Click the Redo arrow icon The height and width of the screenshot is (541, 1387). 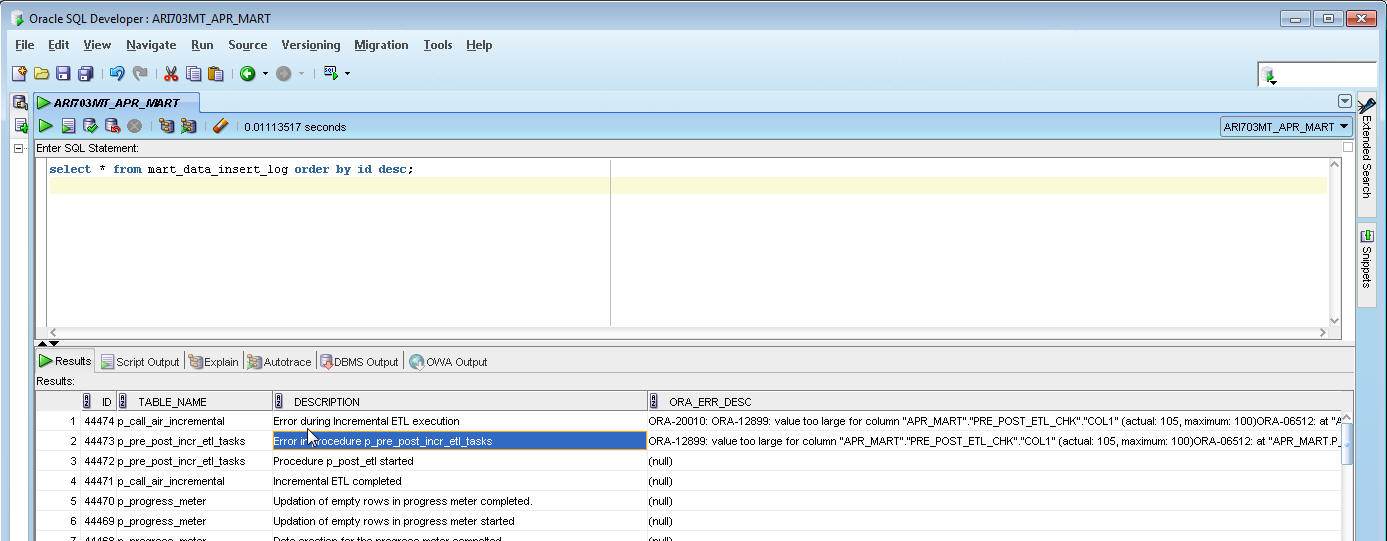140,73
